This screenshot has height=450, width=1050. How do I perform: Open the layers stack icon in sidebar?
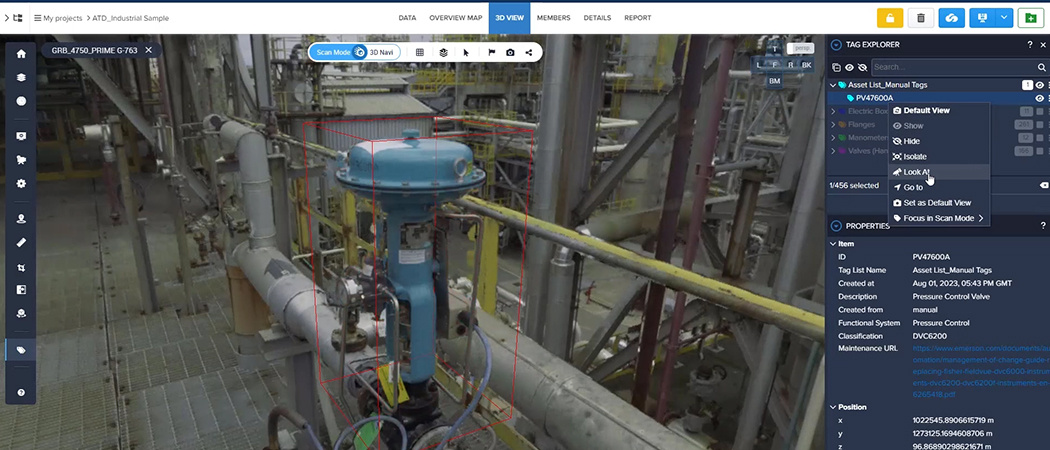pyautogui.click(x=21, y=78)
